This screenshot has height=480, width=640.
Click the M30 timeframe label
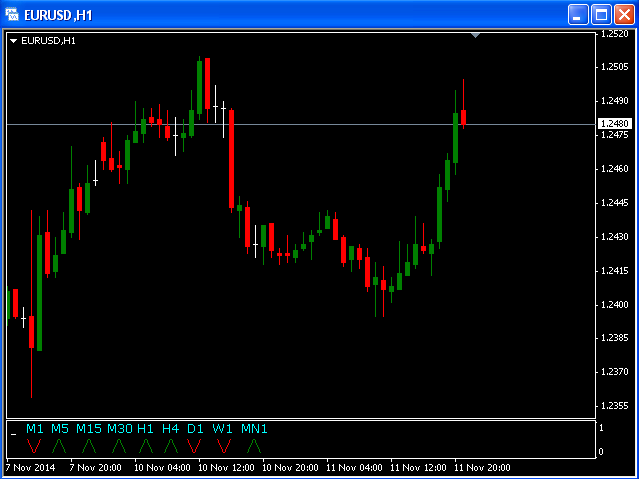tap(120, 429)
